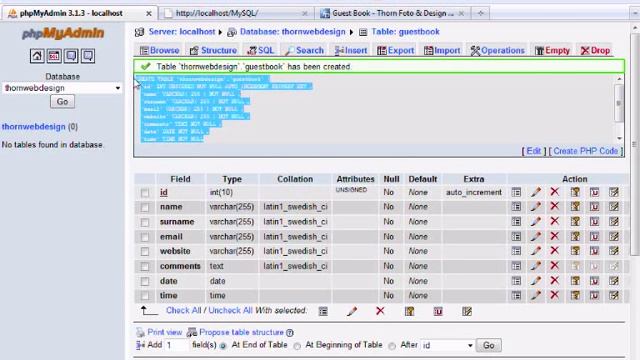Click the Go button under Database

pos(62,102)
